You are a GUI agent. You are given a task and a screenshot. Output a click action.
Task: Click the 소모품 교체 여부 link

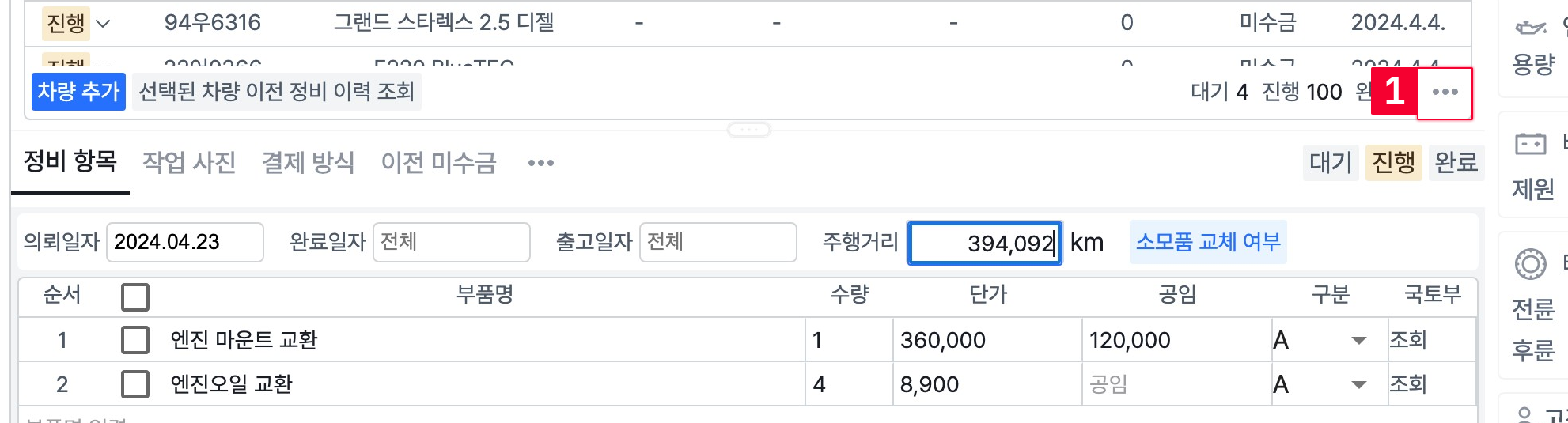(1208, 242)
